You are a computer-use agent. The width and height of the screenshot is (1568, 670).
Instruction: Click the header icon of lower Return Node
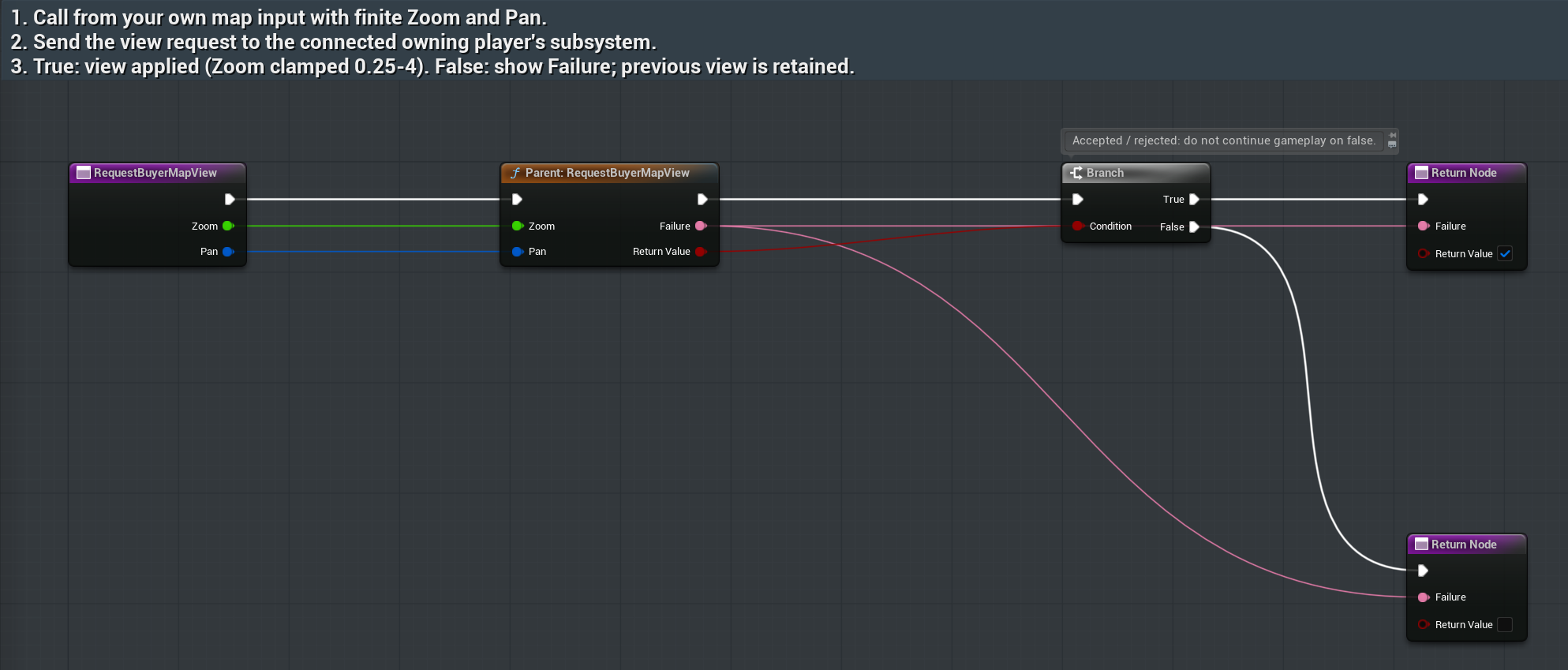[x=1421, y=545]
